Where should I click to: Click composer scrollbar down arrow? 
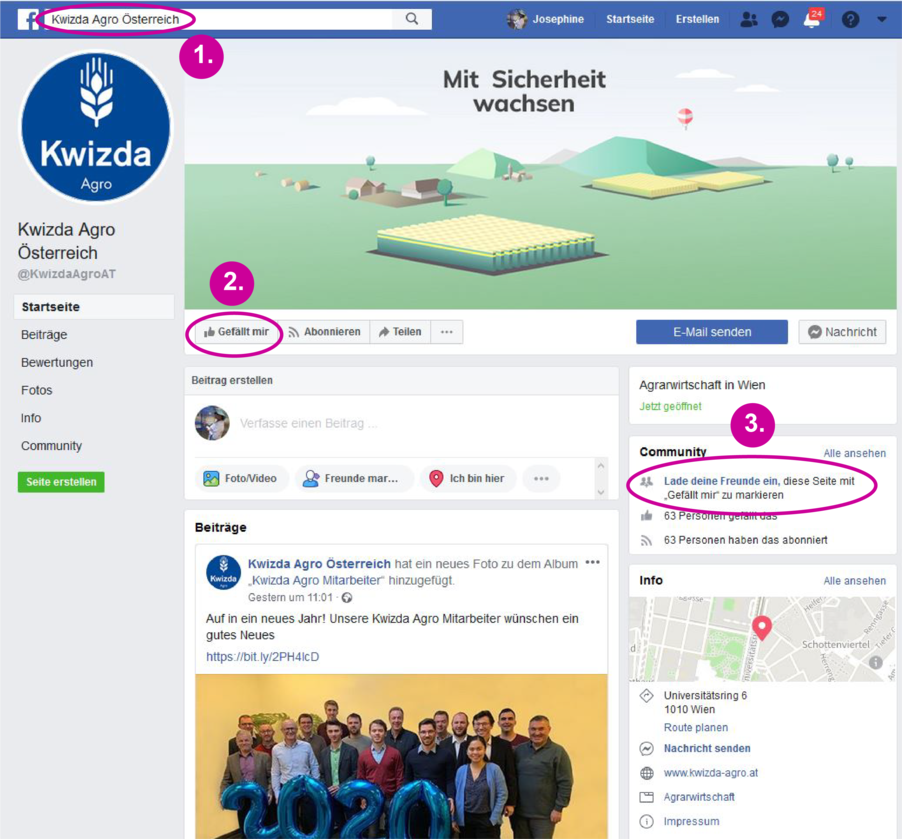[x=601, y=492]
